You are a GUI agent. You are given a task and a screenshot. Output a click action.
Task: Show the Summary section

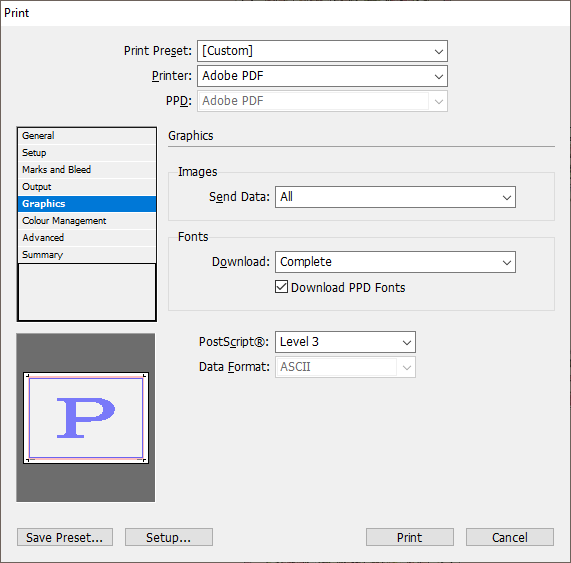(87, 255)
